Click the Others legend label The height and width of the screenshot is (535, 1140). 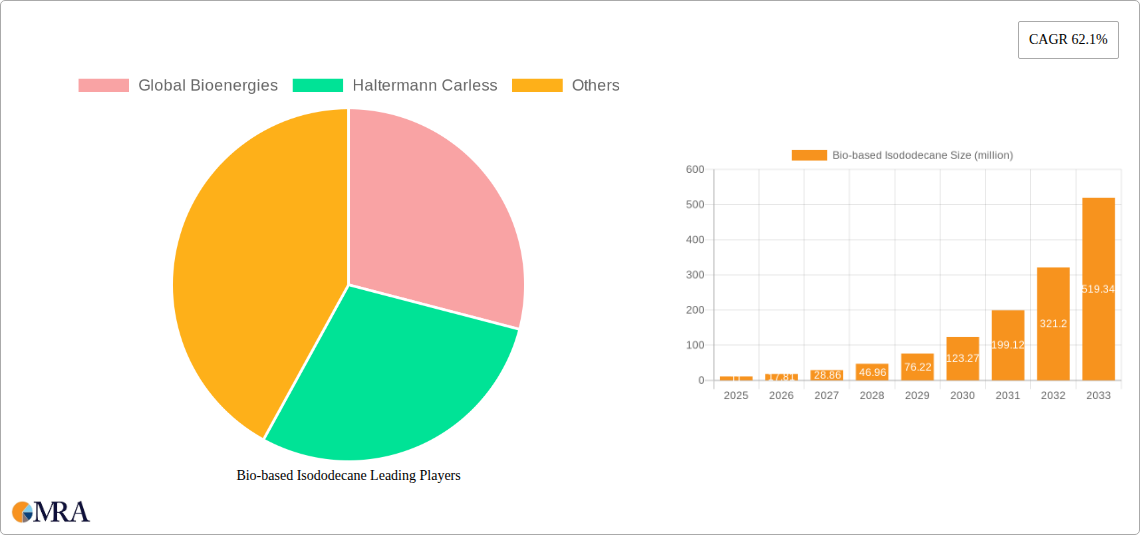click(595, 85)
